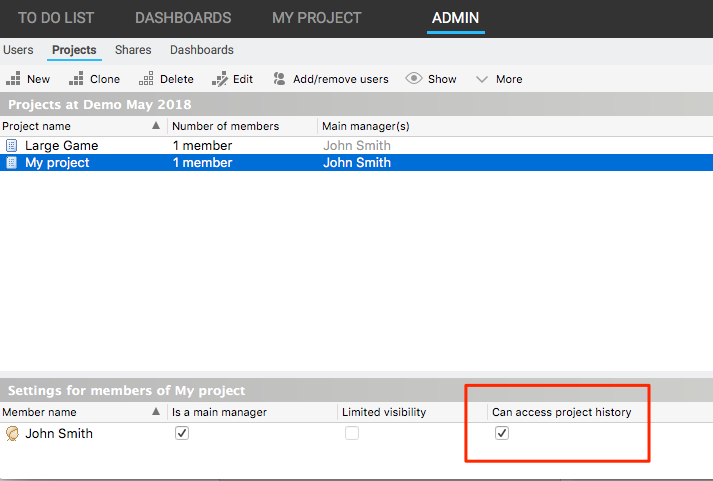Image resolution: width=713 pixels, height=481 pixels.
Task: Click the Add/remove users icon
Action: click(279, 79)
